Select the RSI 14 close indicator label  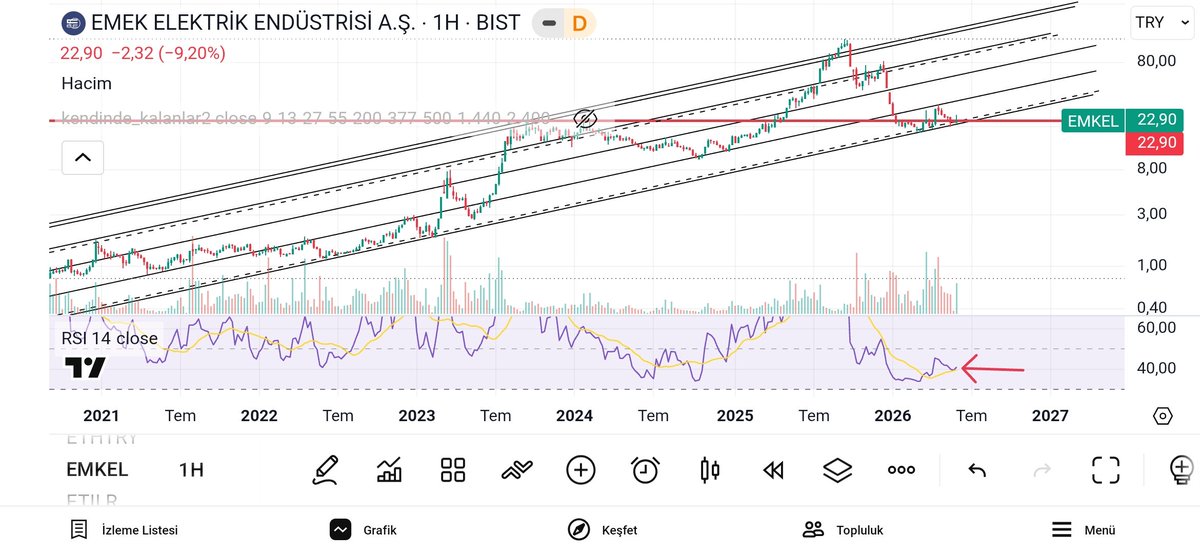(x=109, y=338)
